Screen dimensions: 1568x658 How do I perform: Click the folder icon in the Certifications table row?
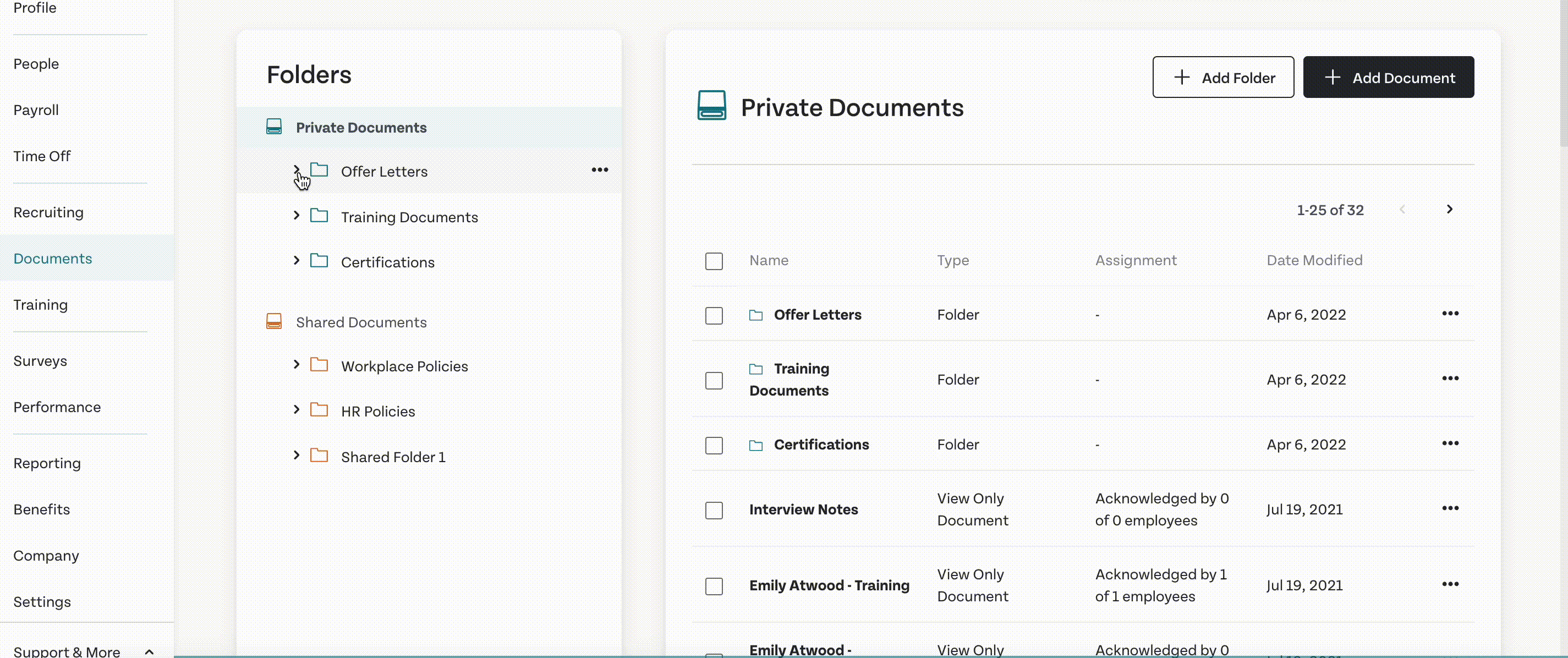(x=755, y=446)
